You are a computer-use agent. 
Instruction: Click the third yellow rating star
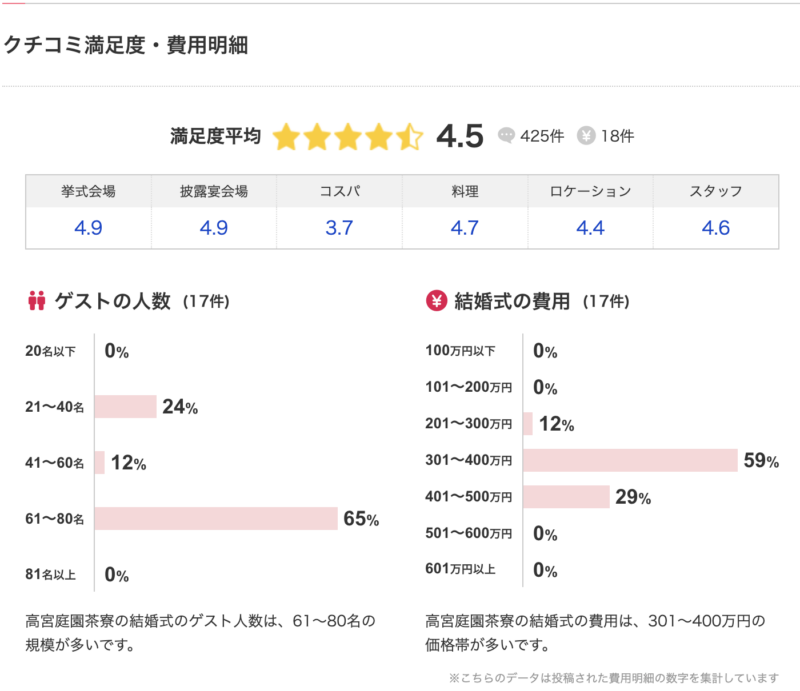347,137
